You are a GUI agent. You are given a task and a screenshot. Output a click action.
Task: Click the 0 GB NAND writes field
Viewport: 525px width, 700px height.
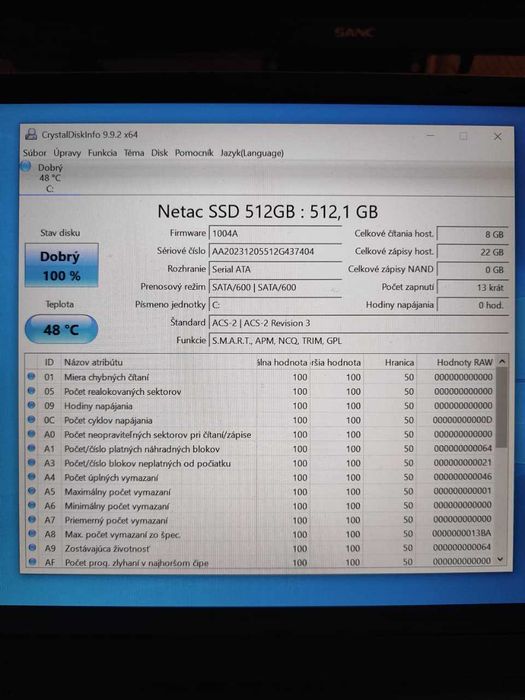(472, 270)
